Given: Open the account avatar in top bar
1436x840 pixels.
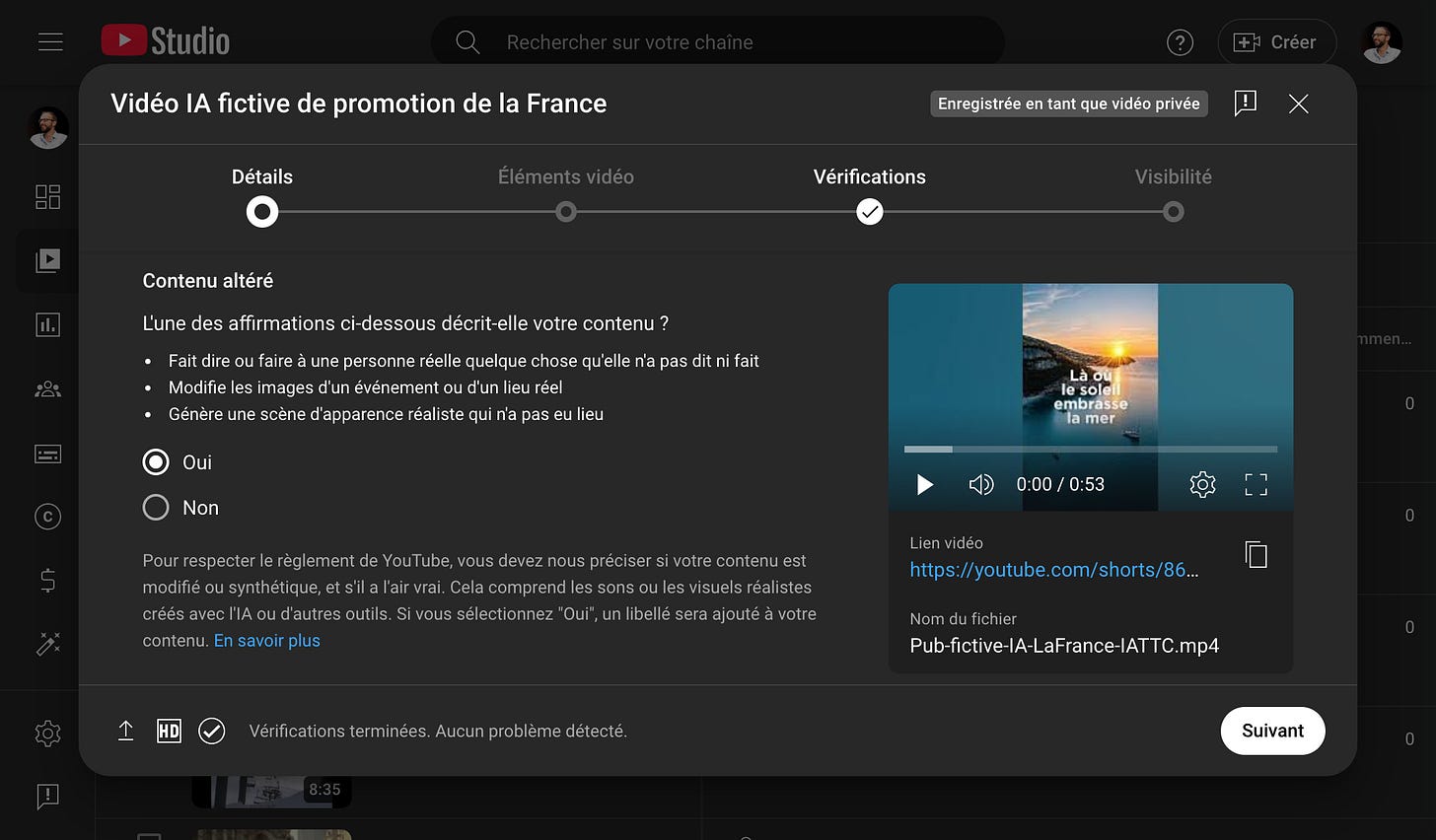Looking at the screenshot, I should tap(1382, 42).
